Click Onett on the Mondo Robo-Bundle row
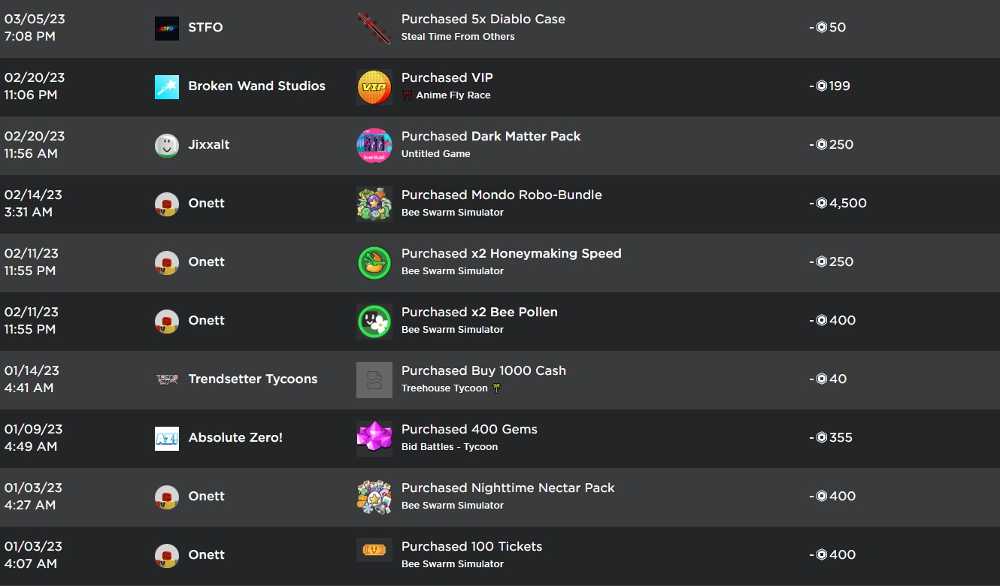 pos(206,203)
